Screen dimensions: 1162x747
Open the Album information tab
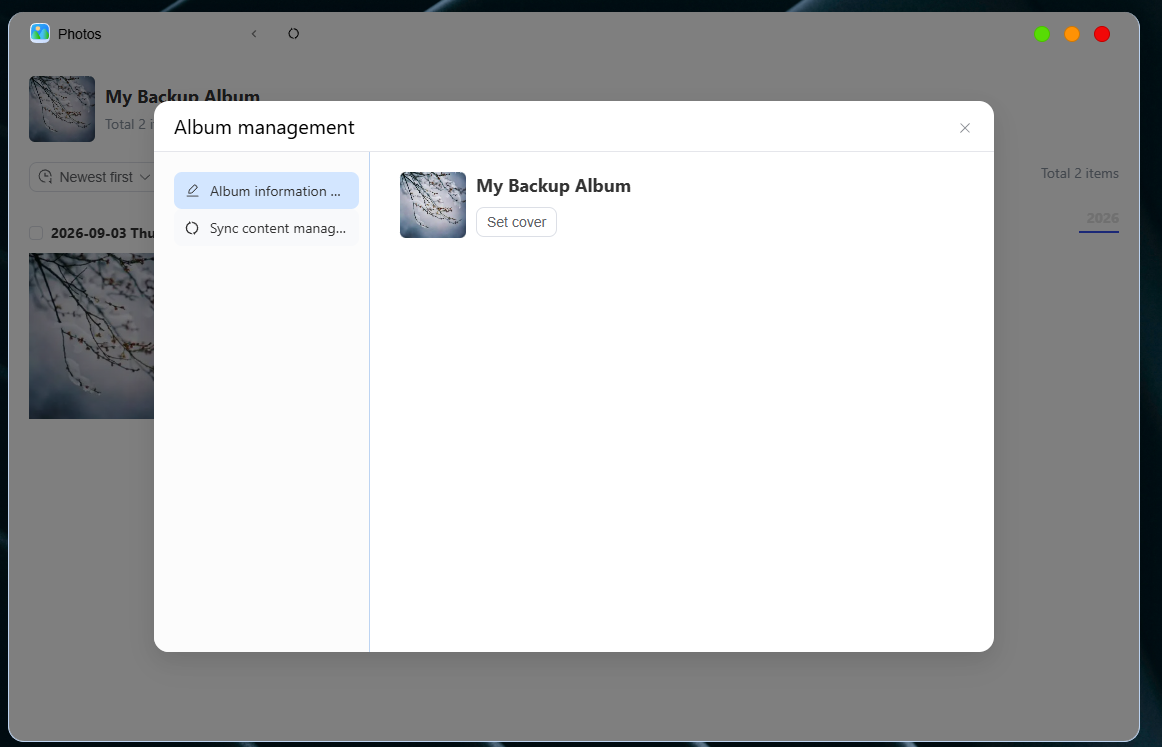(266, 190)
